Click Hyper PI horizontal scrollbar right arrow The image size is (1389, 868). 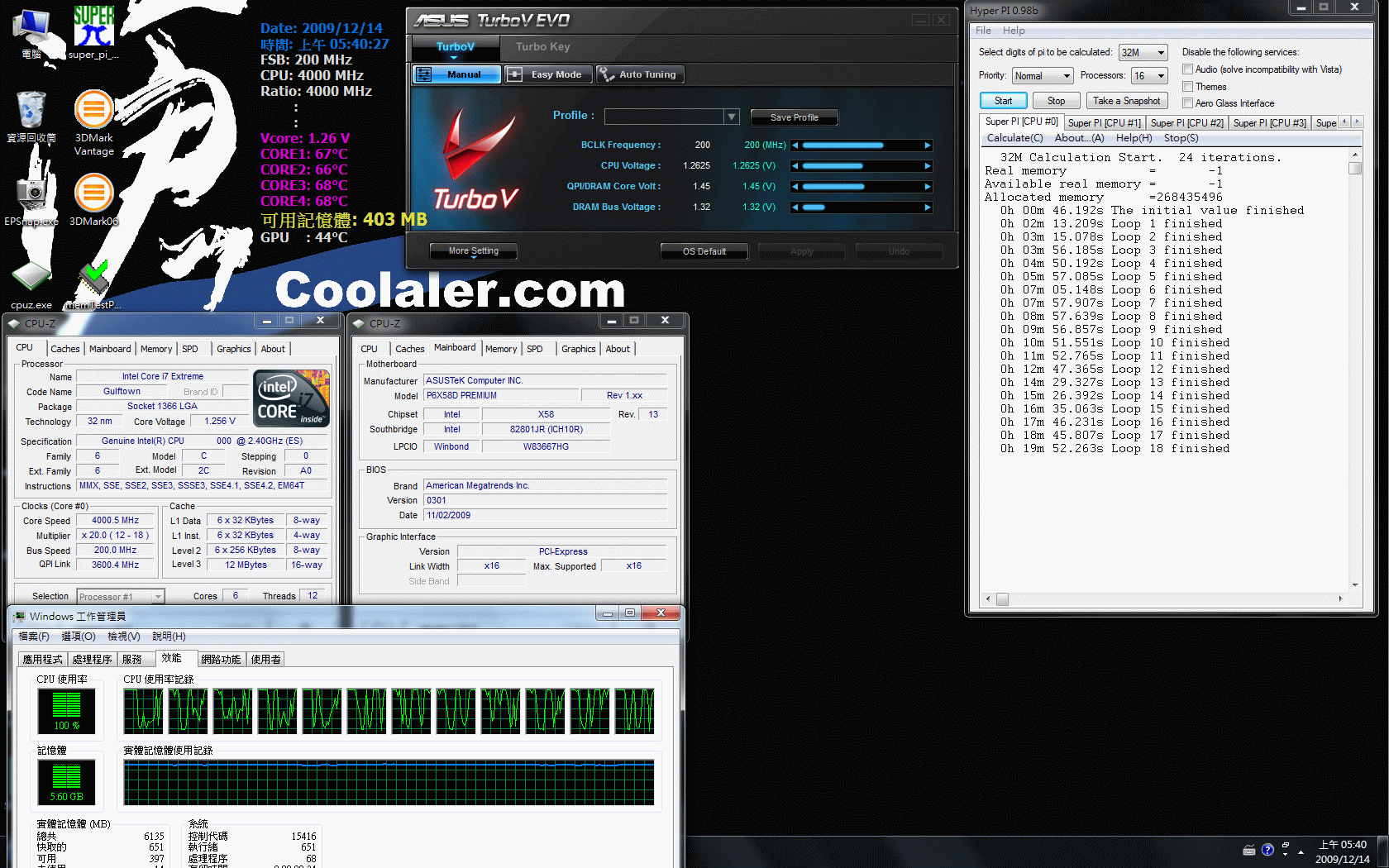point(1340,599)
